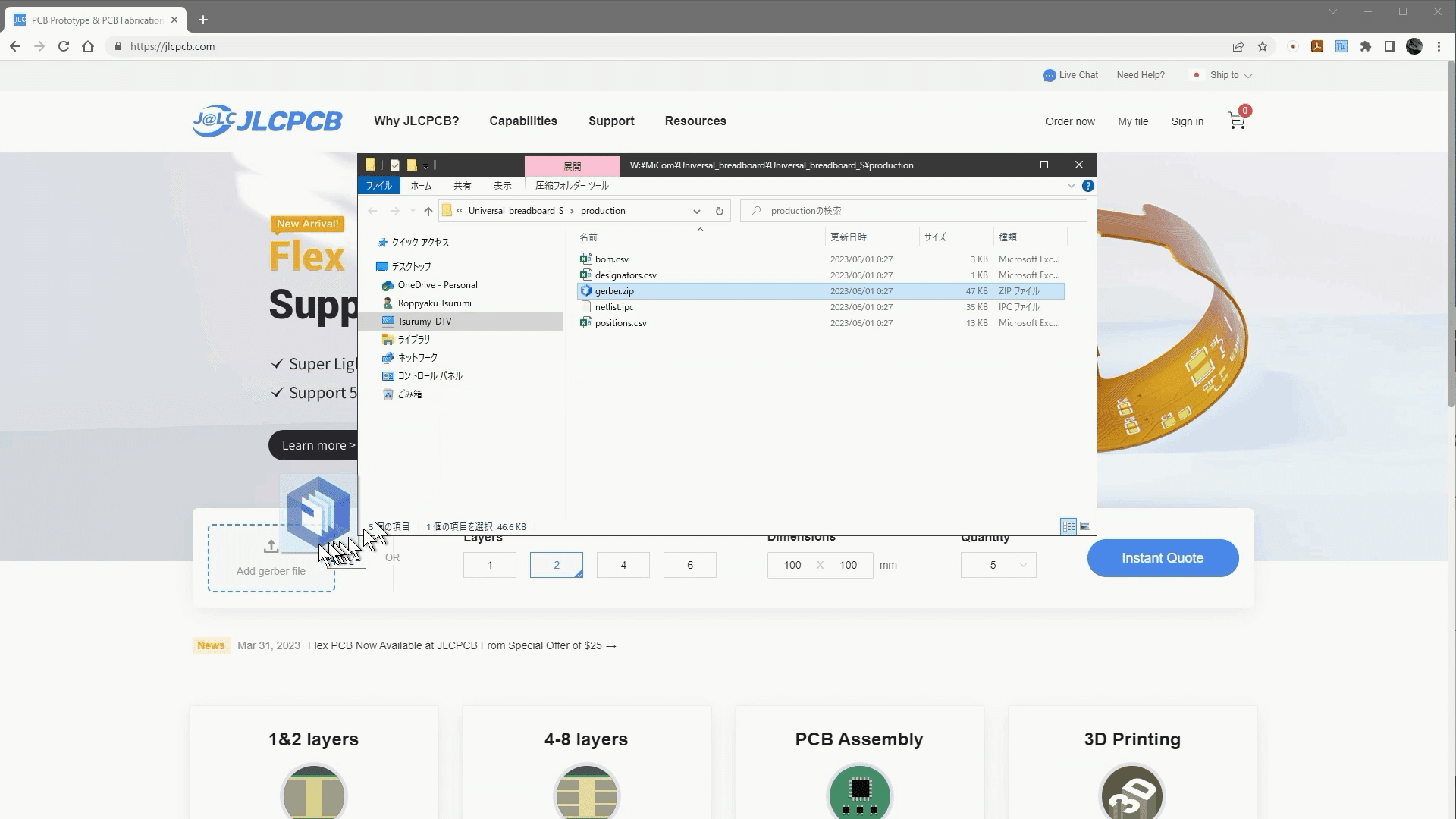Open the Capabilities menu
The height and width of the screenshot is (819, 1456).
tap(523, 121)
